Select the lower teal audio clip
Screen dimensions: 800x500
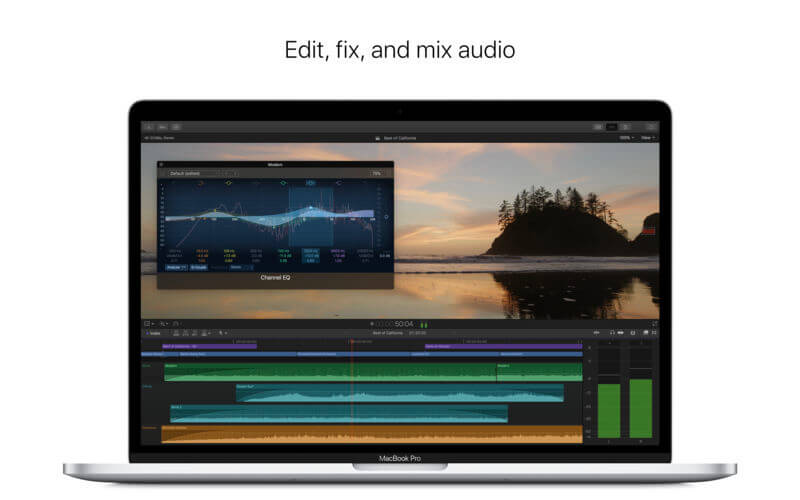339,414
